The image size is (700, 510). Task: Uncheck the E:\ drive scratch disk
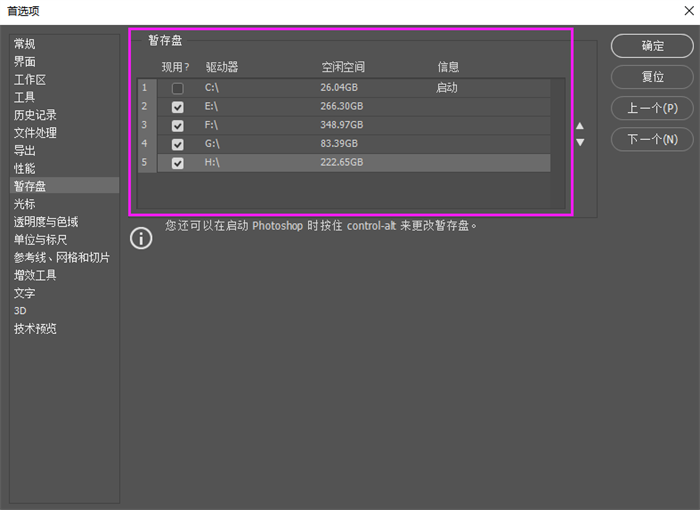(x=178, y=107)
